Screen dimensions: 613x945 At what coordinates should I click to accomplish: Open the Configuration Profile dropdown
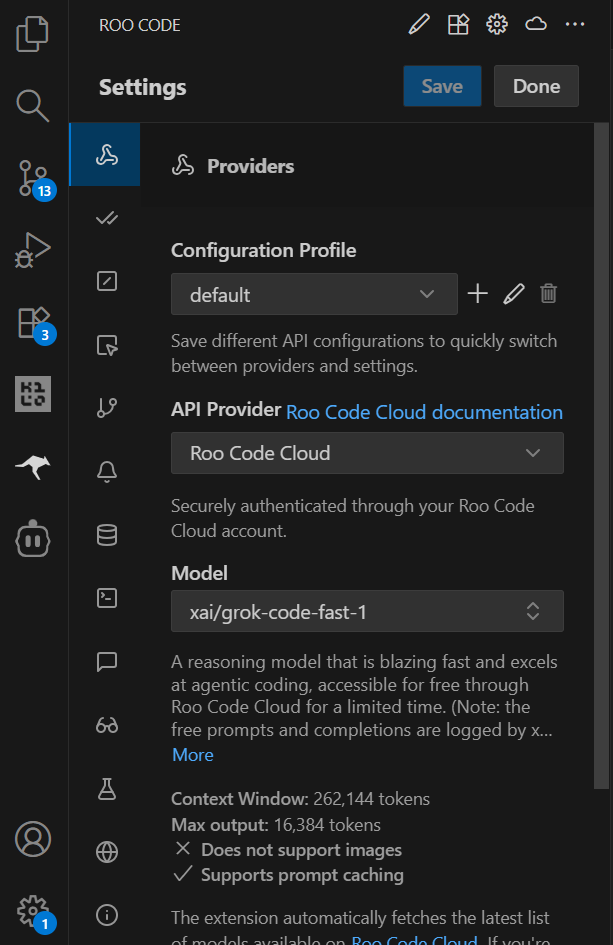coord(314,294)
